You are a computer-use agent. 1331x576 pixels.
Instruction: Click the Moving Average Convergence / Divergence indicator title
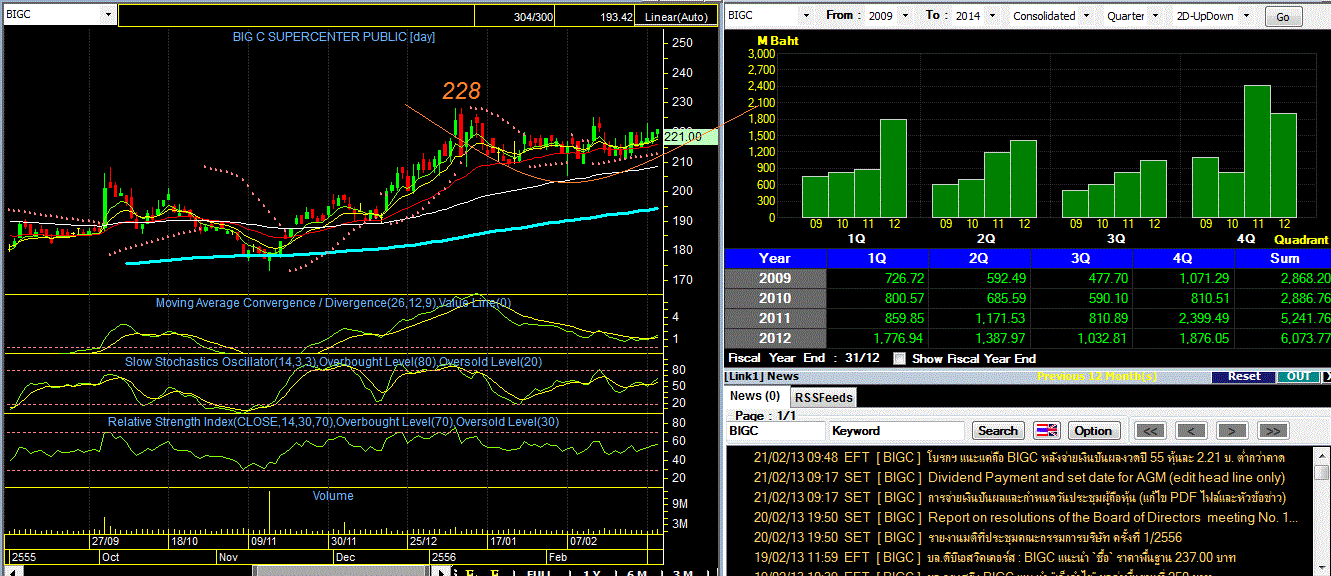(333, 302)
